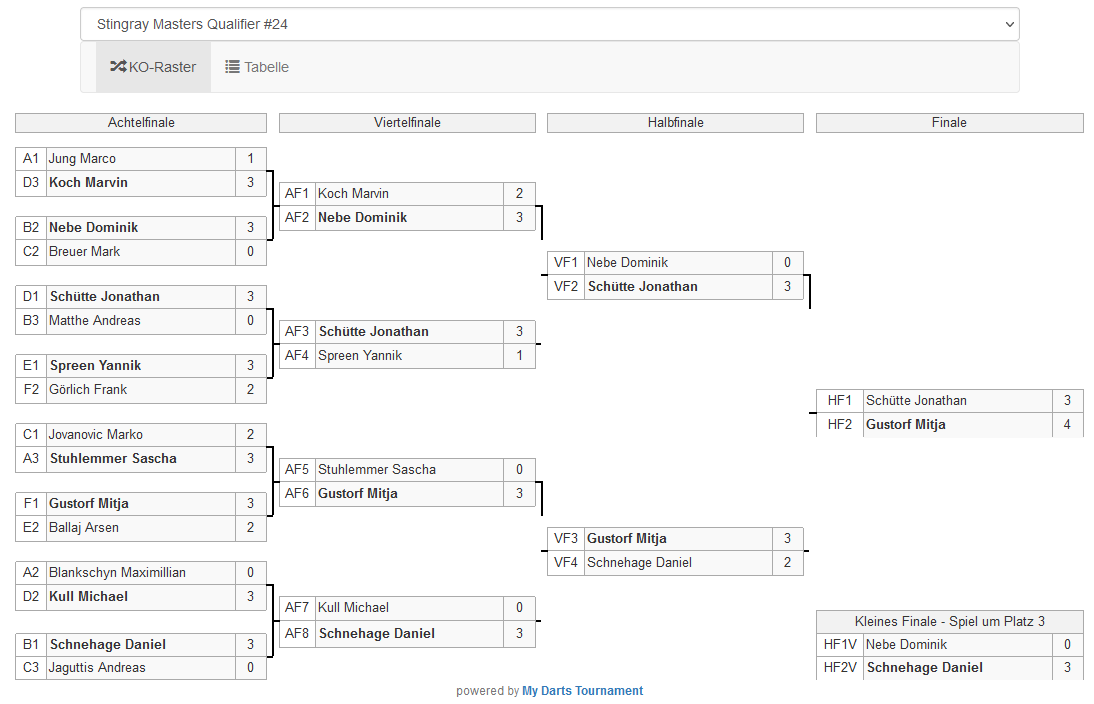The height and width of the screenshot is (704, 1094).
Task: Click the Tabelle list icon
Action: click(x=232, y=67)
